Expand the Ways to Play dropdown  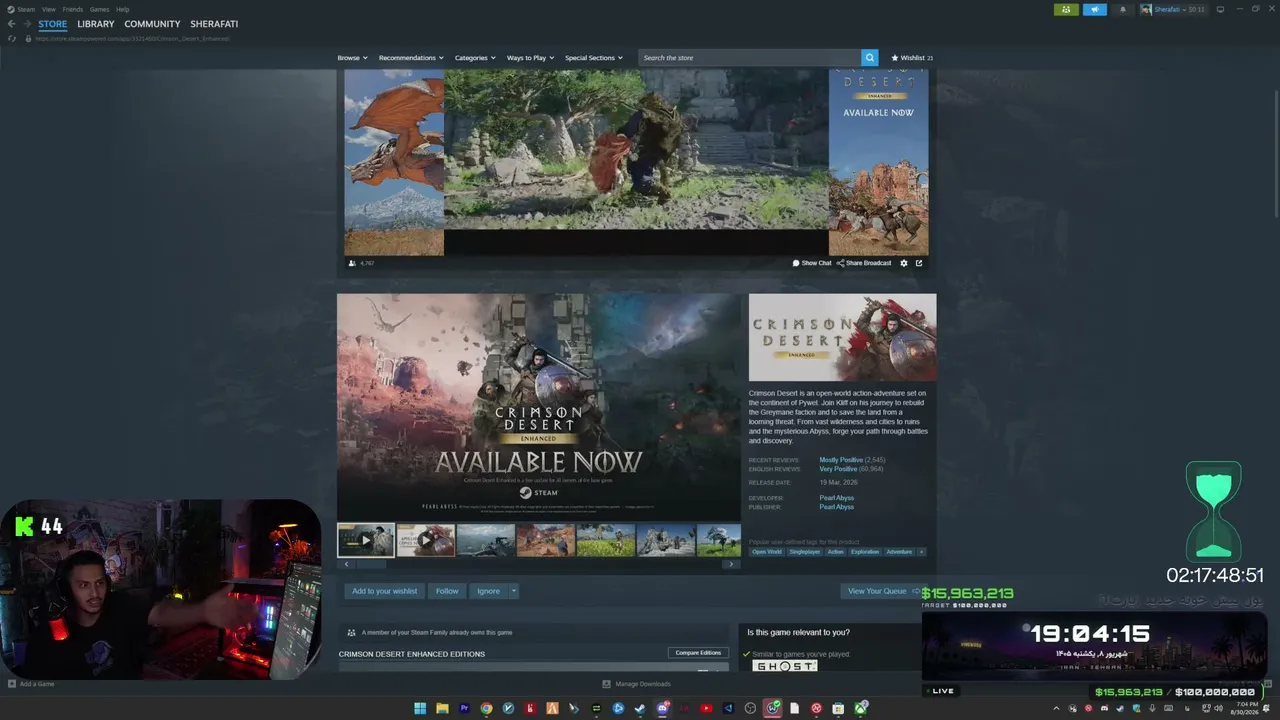530,58
